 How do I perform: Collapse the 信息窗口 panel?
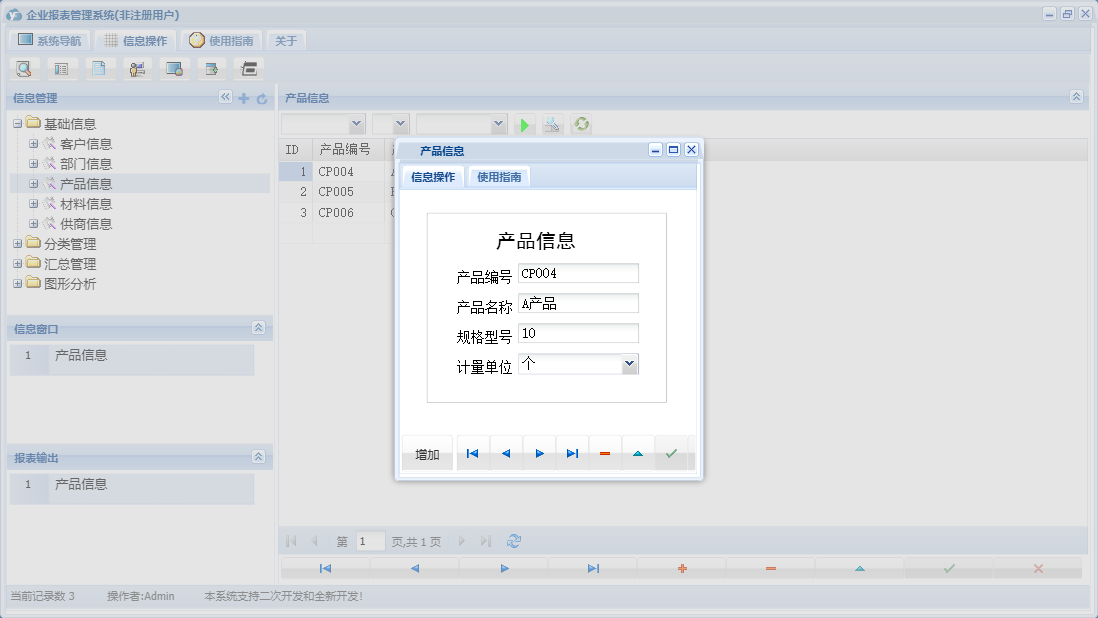[258, 328]
